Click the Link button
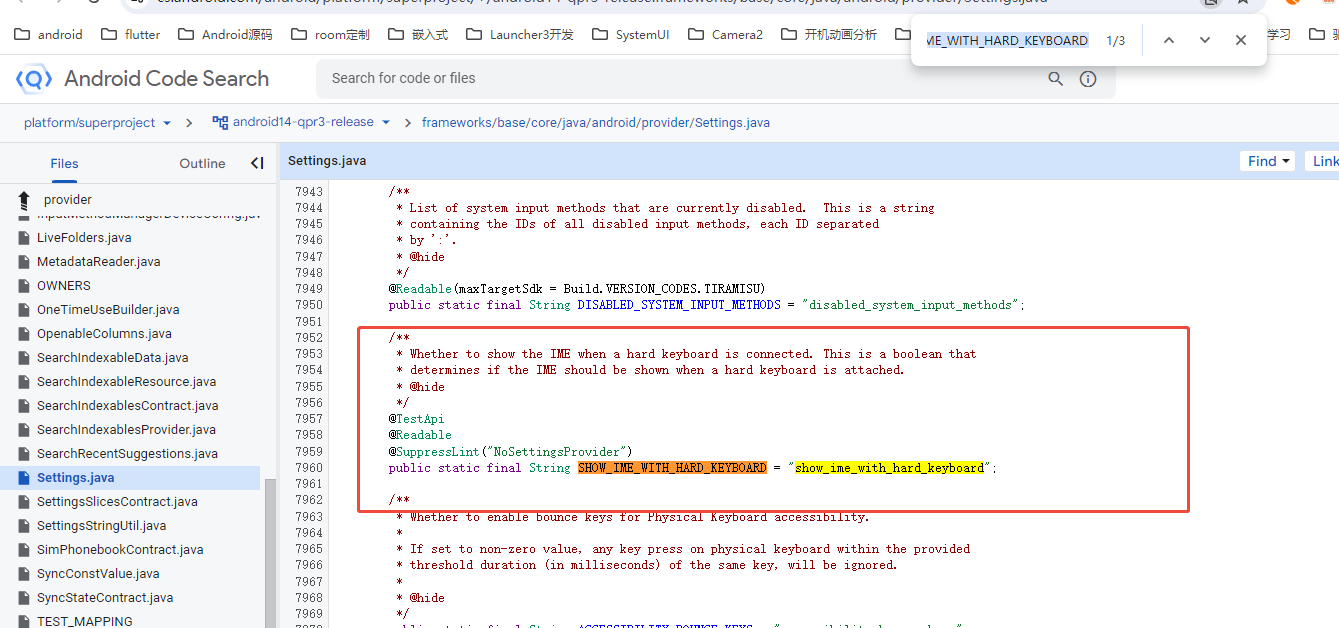Viewport: 1339px width, 628px height. (1321, 161)
